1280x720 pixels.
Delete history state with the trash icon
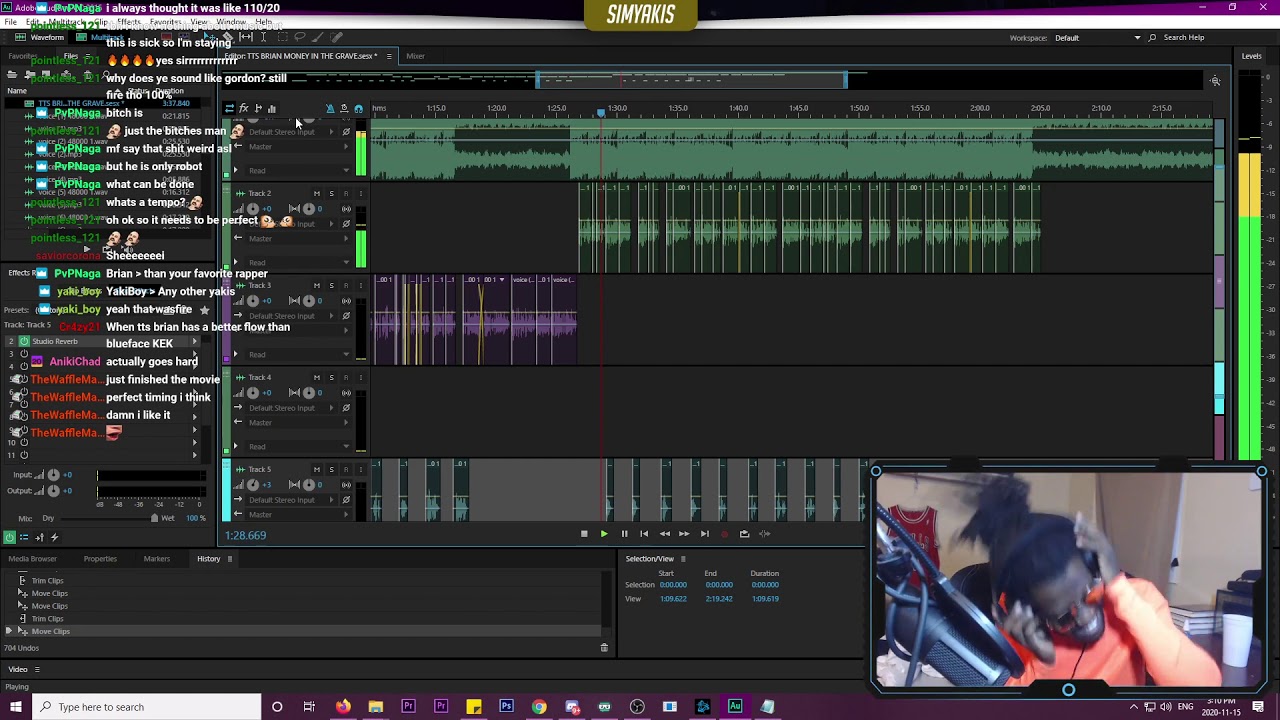604,648
